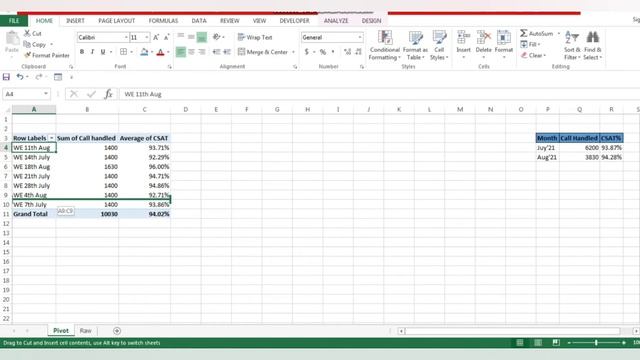Click the Cut scissors icon
Viewport: 640px width, 360px height.
[x=27, y=33]
